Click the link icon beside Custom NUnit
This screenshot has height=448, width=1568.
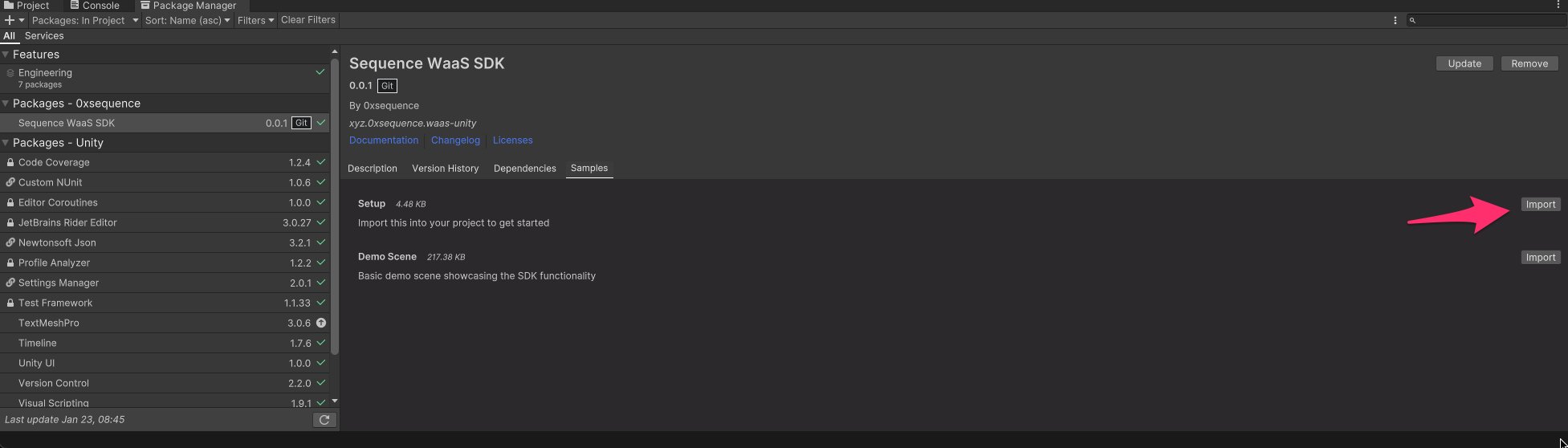point(10,182)
